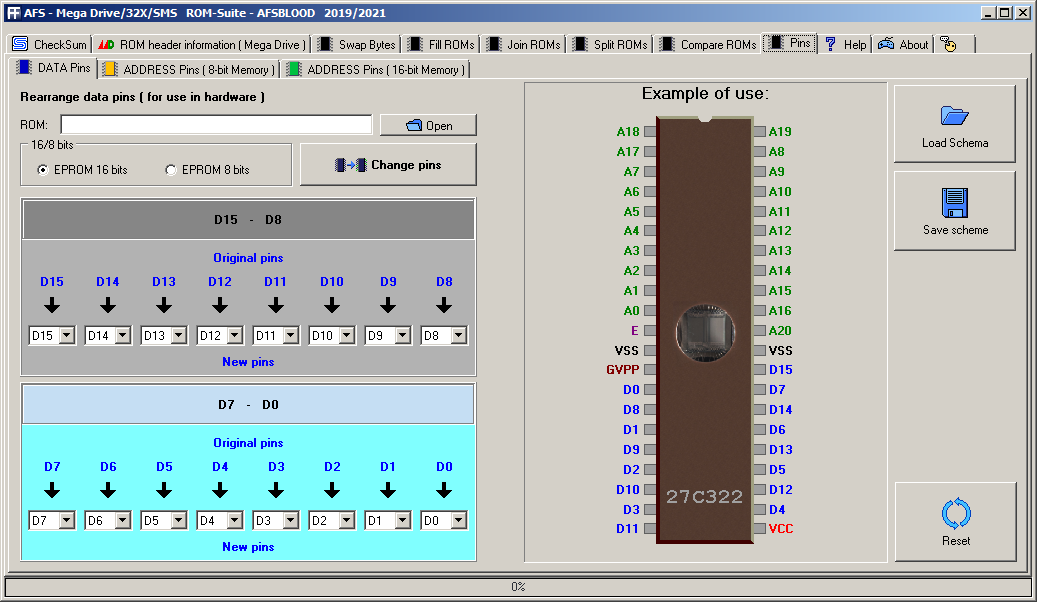Viewport: 1037px width, 602px height.
Task: Open the CheckSum tab icon
Action: coord(21,44)
